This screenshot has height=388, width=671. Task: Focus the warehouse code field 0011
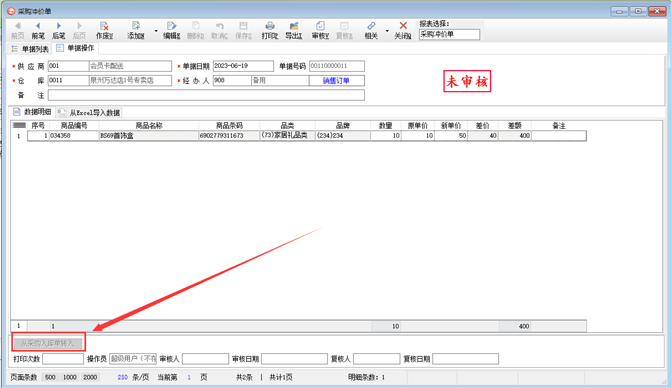68,80
